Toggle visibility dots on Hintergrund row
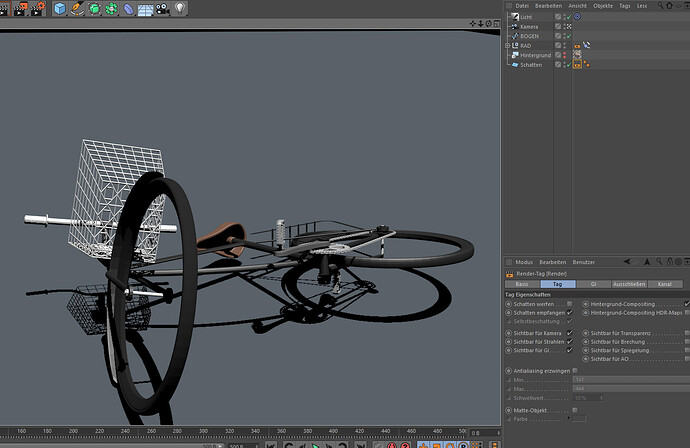Viewport: 690px width, 448px height. click(x=565, y=55)
